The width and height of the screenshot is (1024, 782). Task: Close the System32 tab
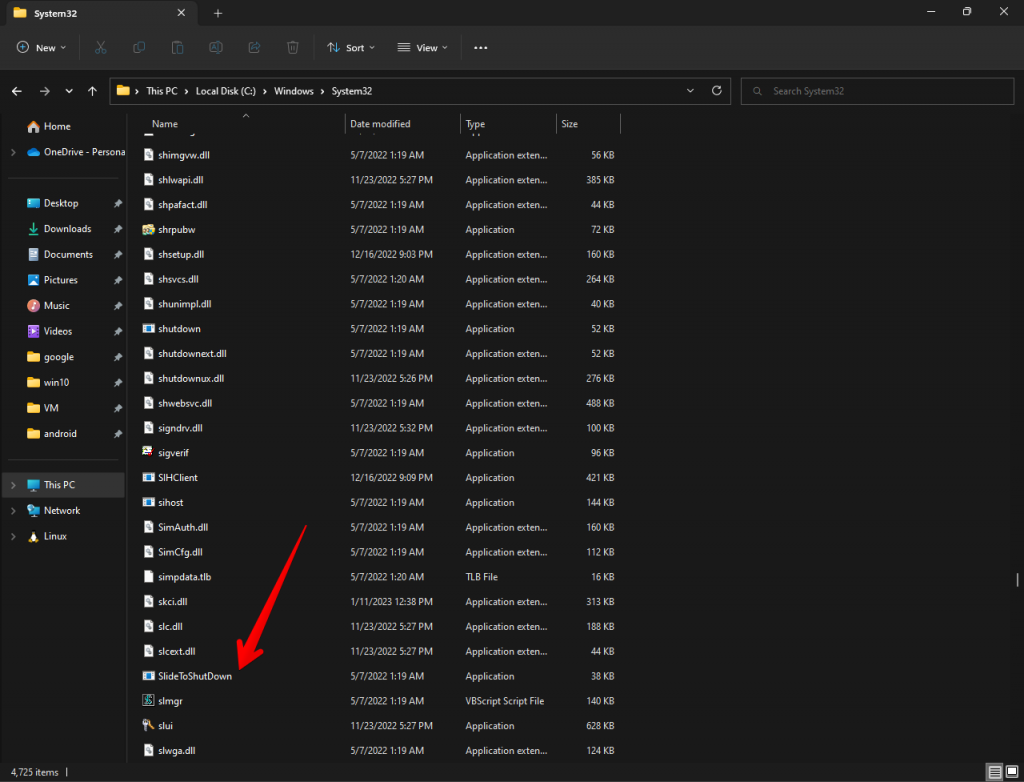tap(182, 13)
